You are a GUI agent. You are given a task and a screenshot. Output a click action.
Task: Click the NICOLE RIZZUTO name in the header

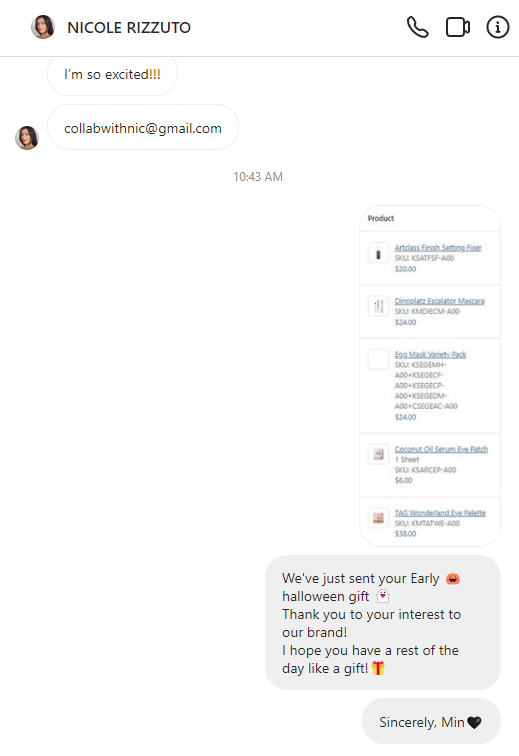(x=129, y=27)
